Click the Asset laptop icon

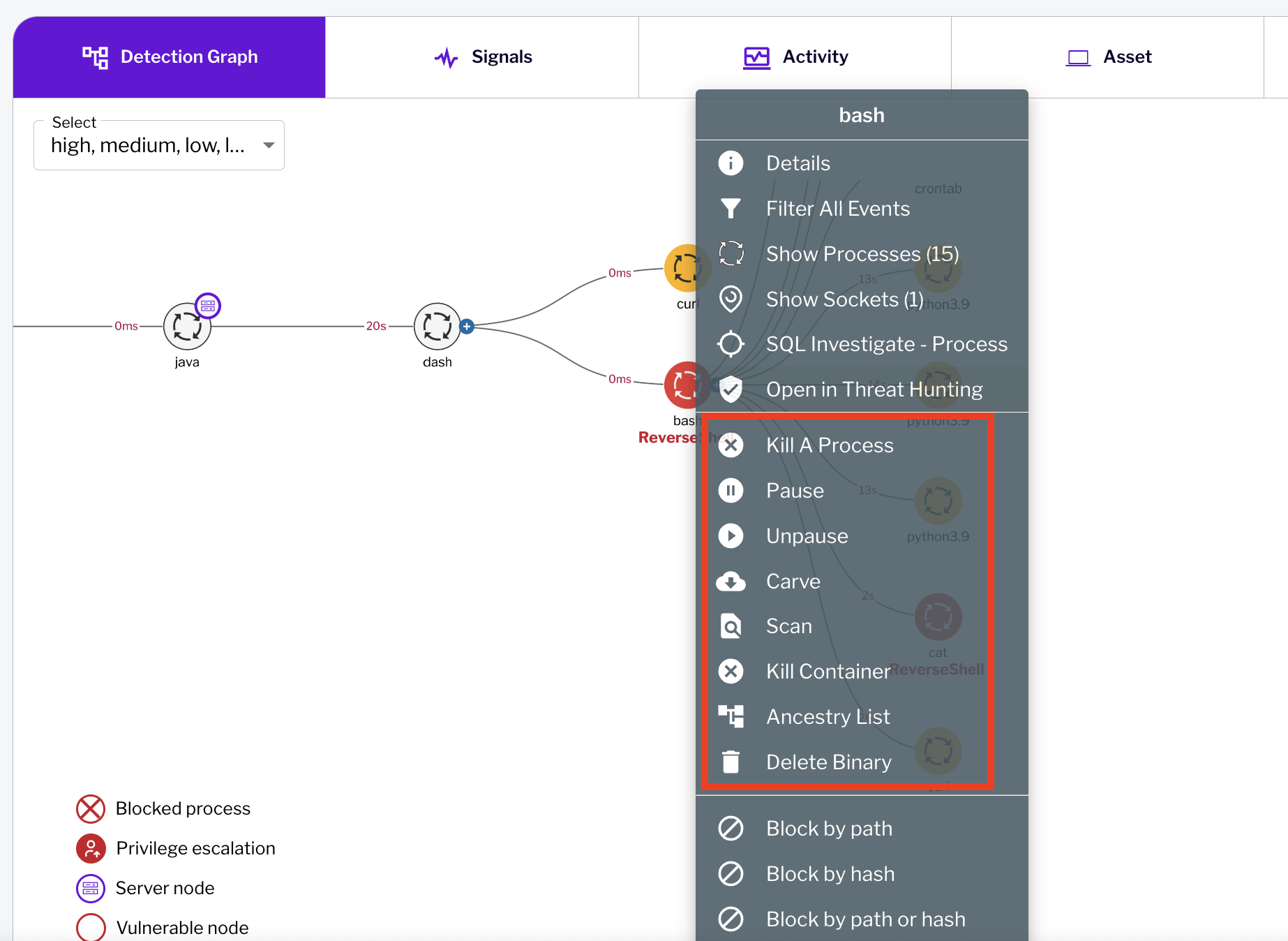coord(1078,58)
